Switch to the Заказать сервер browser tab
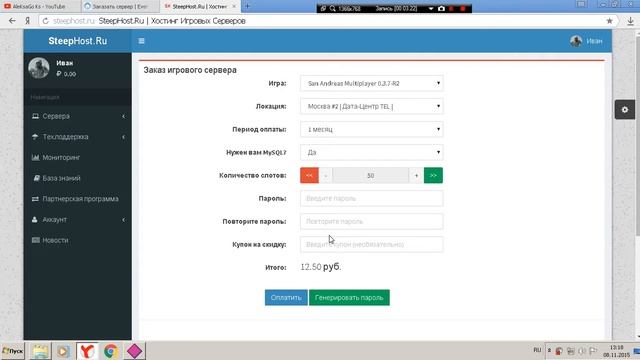The height and width of the screenshot is (360, 640). pyautogui.click(x=120, y=7)
